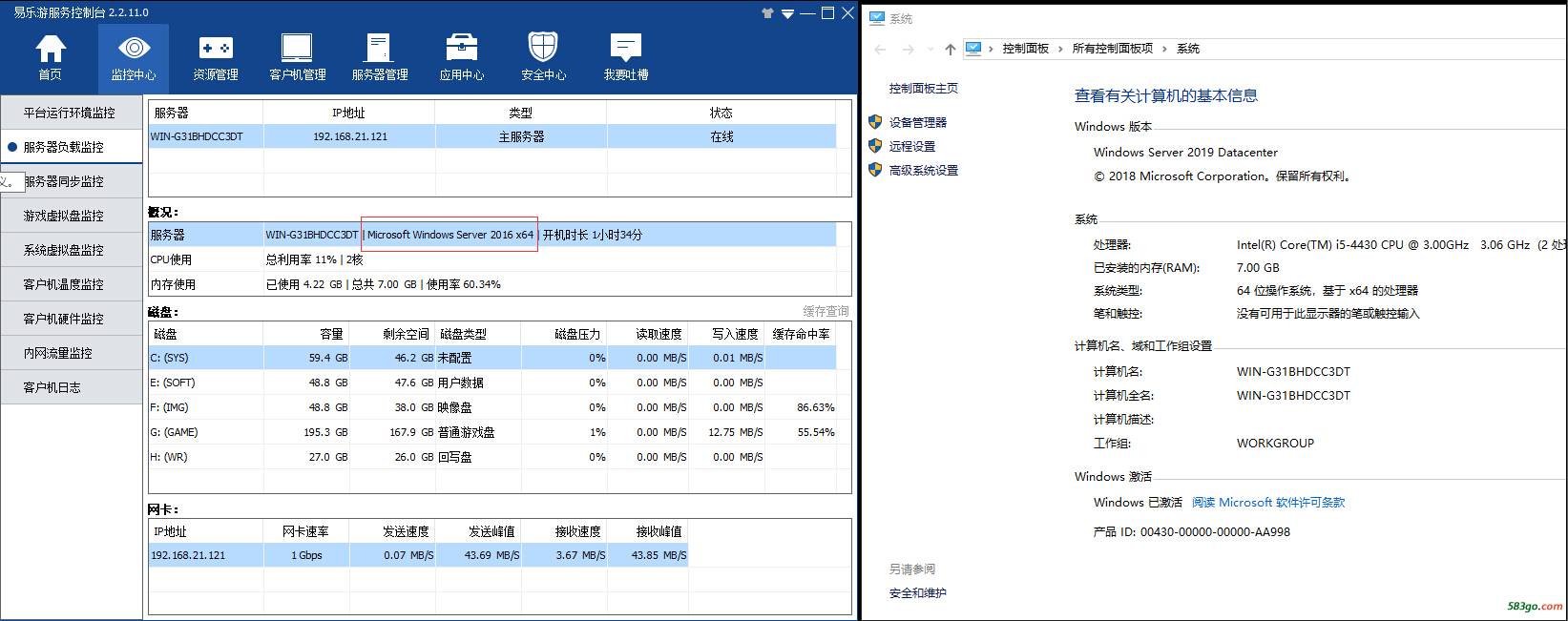Viewport: 1568px width, 621px height.
Task: Select disk row C: (SYS)
Action: [x=492, y=358]
